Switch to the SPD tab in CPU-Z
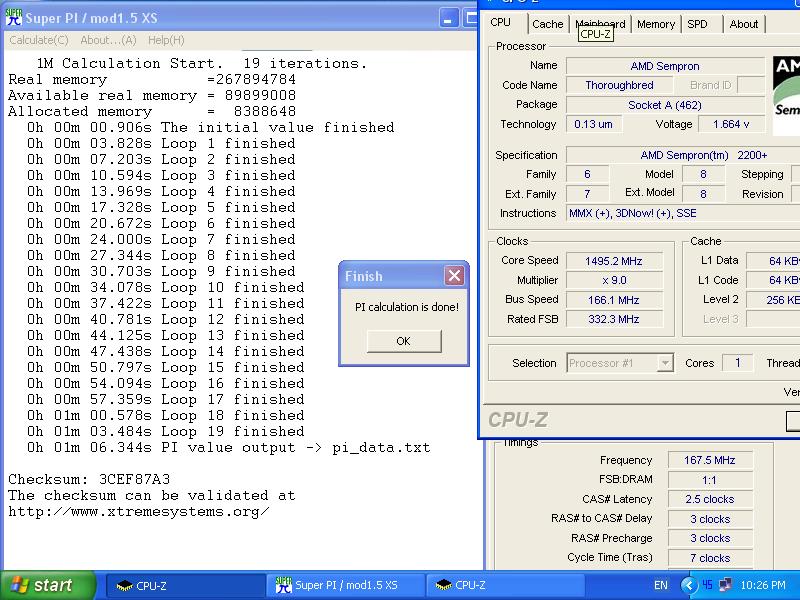The width and height of the screenshot is (800, 600). click(x=697, y=24)
